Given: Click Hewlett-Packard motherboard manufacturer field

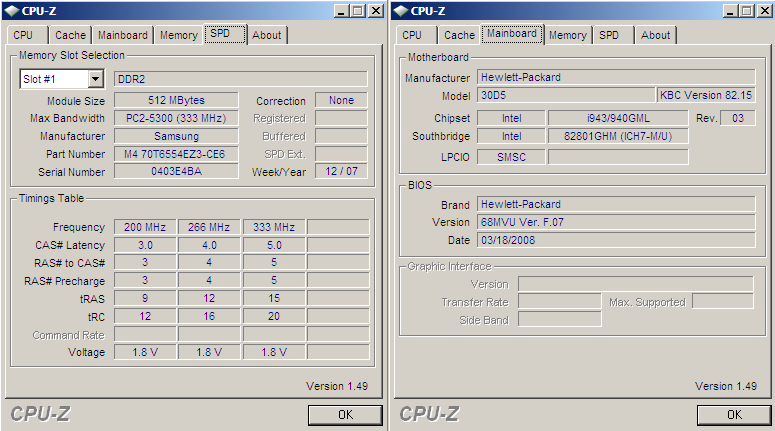Looking at the screenshot, I should point(616,77).
